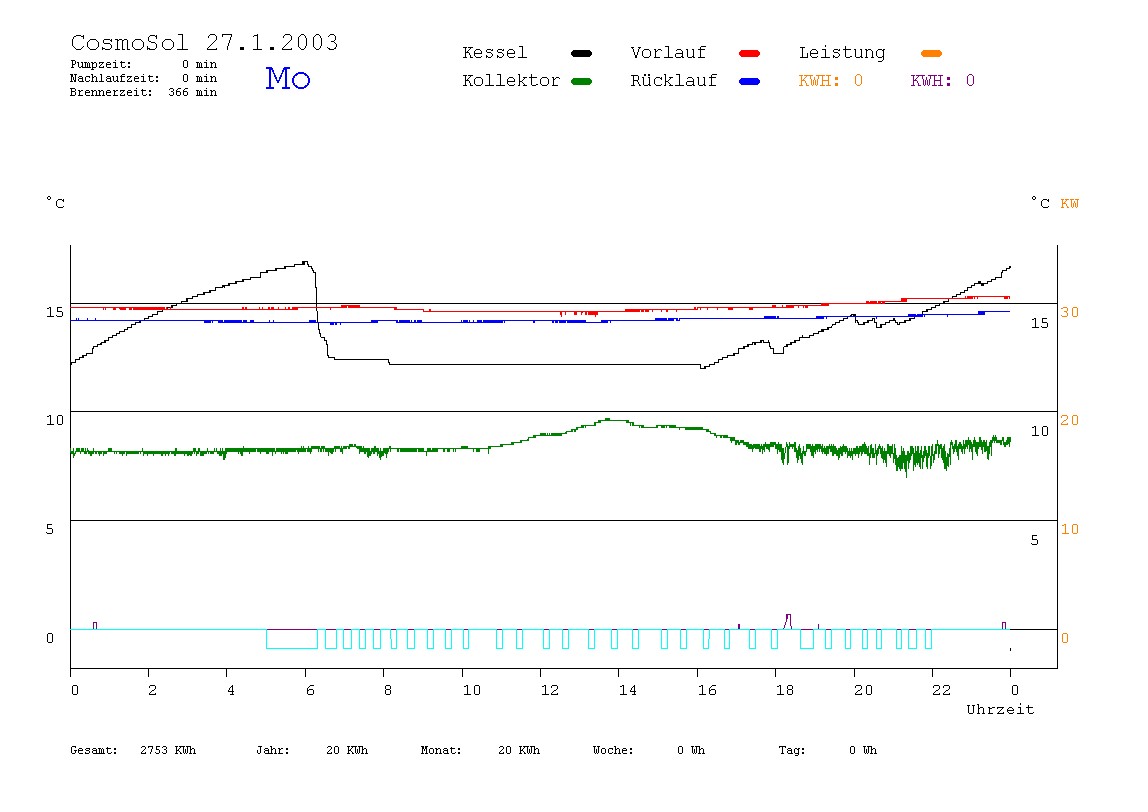1148x812 pixels.
Task: Click the 'Woche:' label
Action: [x=613, y=750]
